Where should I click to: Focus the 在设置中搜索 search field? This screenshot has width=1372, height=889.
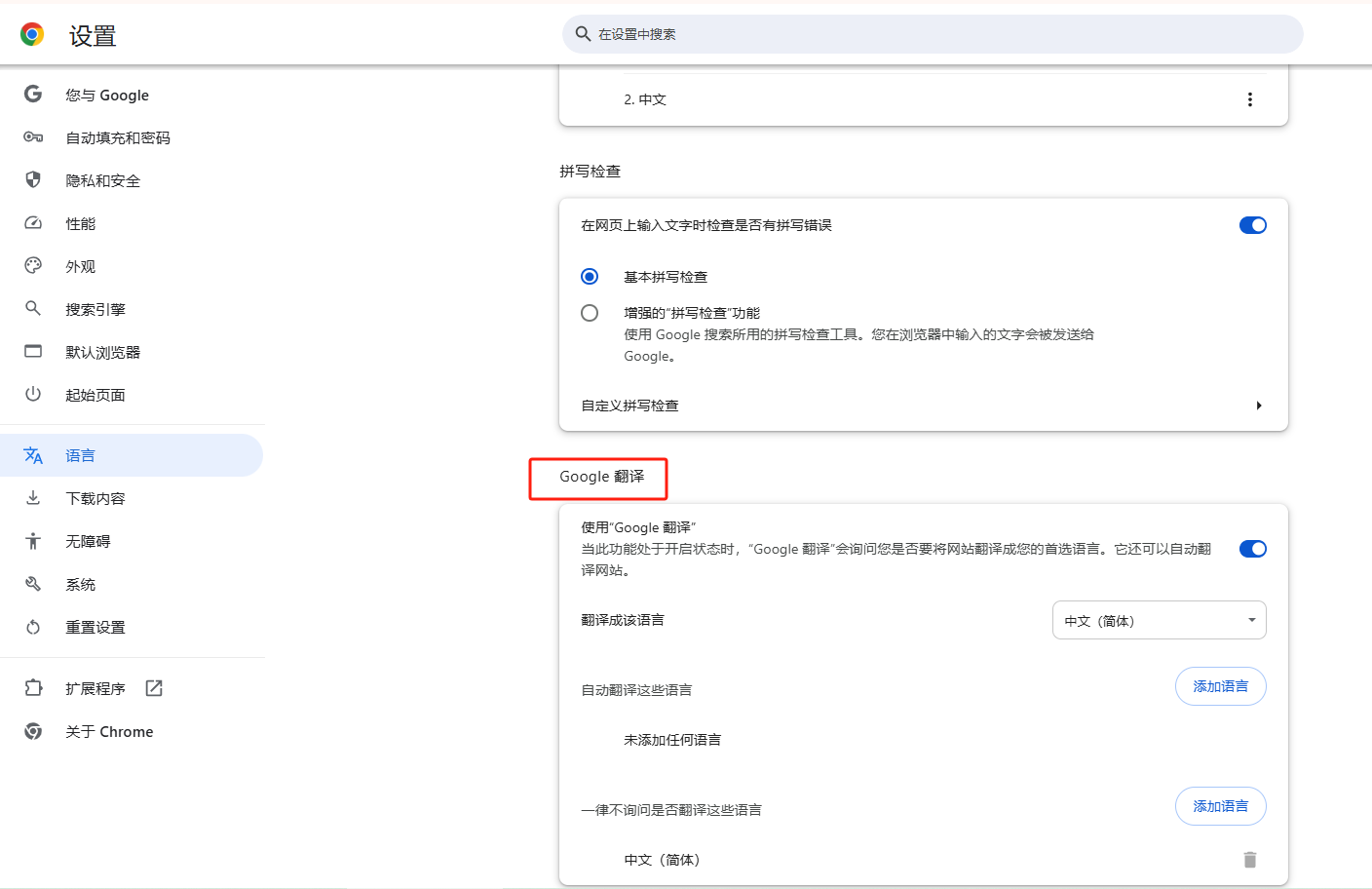(933, 34)
